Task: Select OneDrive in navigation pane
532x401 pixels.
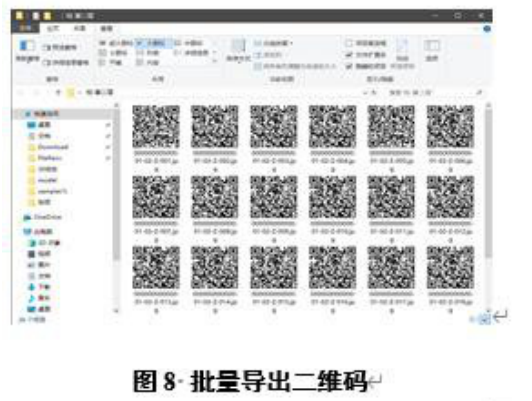Action: [x=43, y=217]
